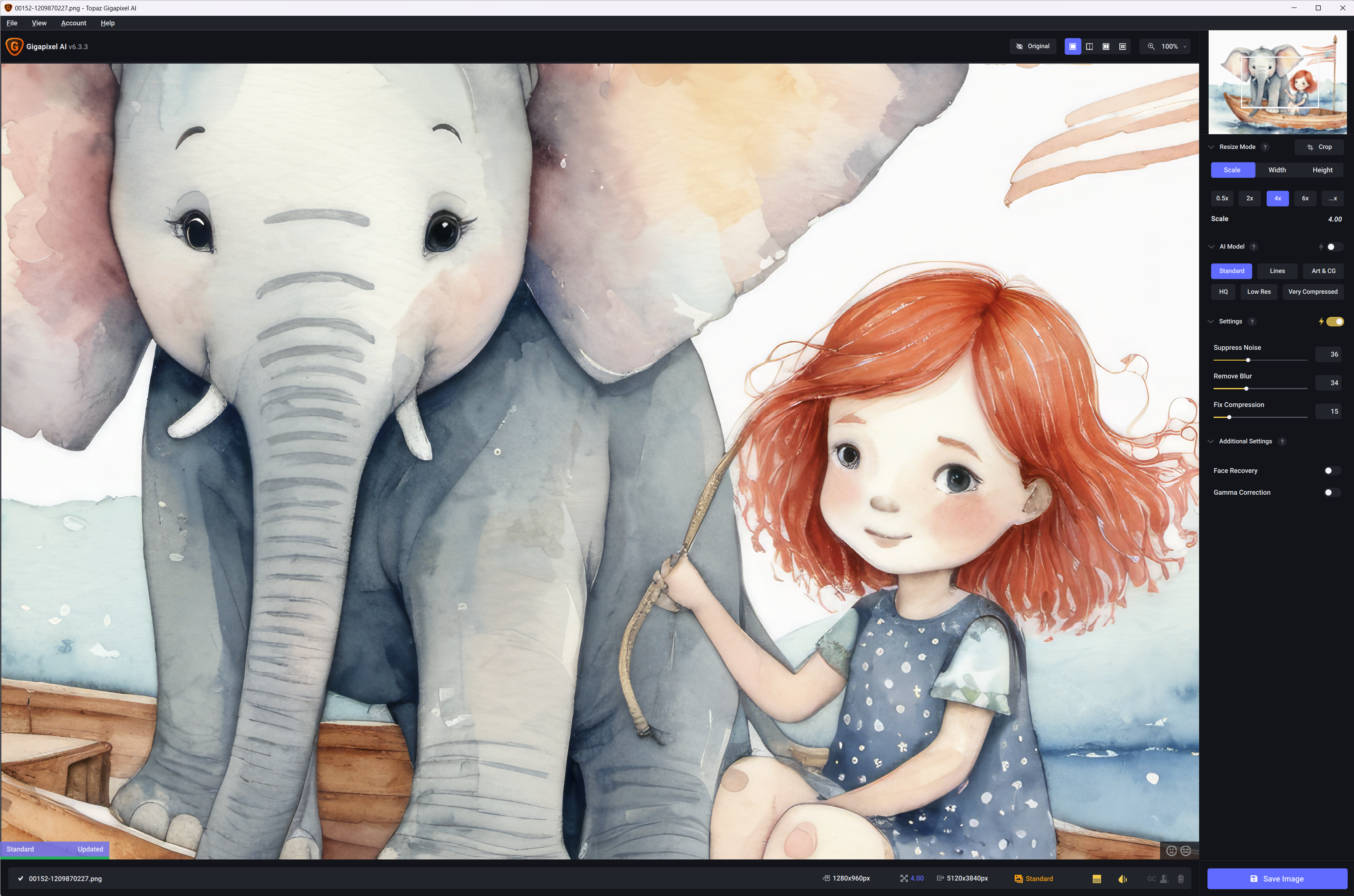Image resolution: width=1354 pixels, height=896 pixels.
Task: Click the Crop tool button
Action: [x=1319, y=147]
